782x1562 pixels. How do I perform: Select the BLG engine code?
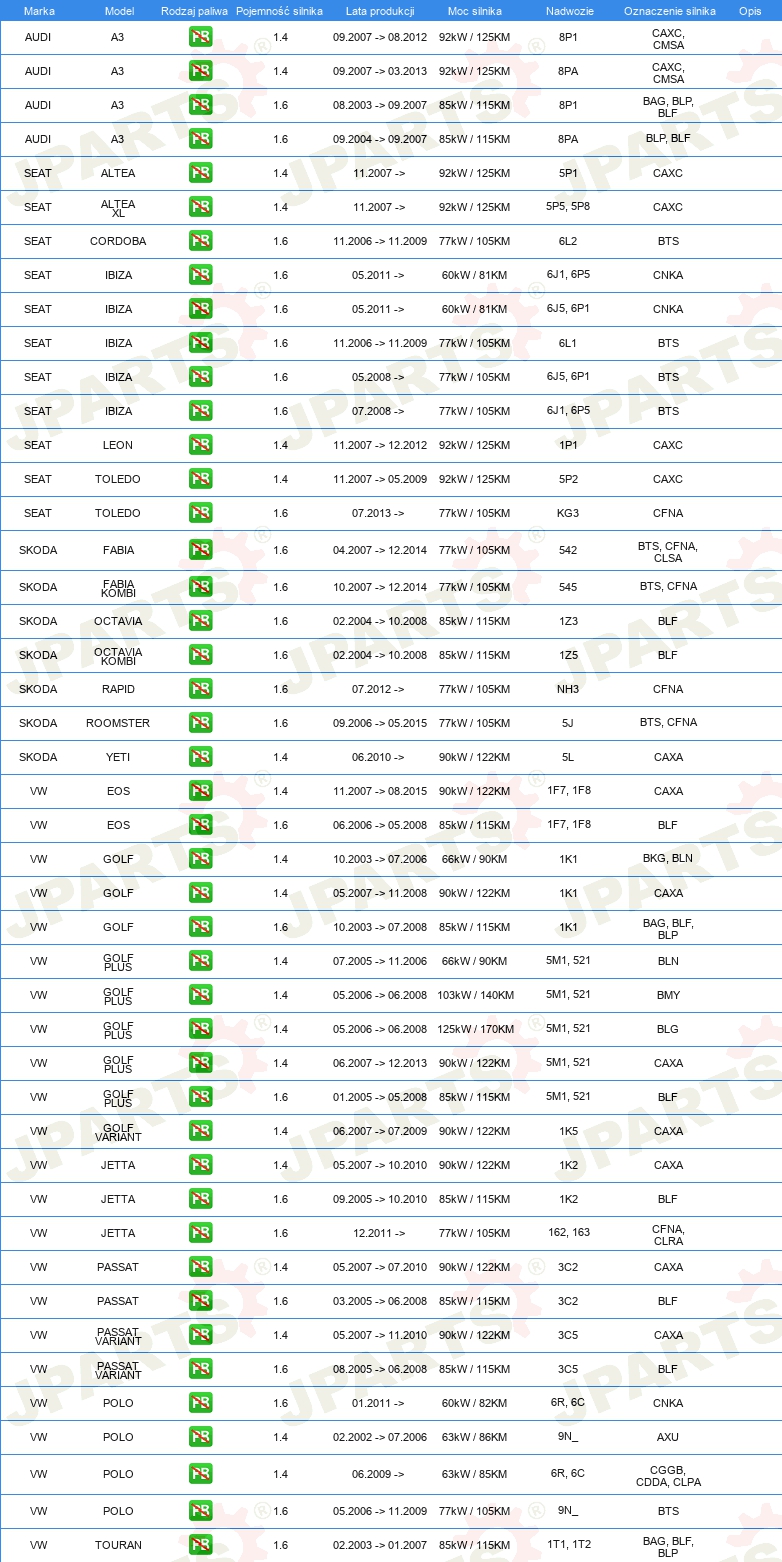point(668,1029)
